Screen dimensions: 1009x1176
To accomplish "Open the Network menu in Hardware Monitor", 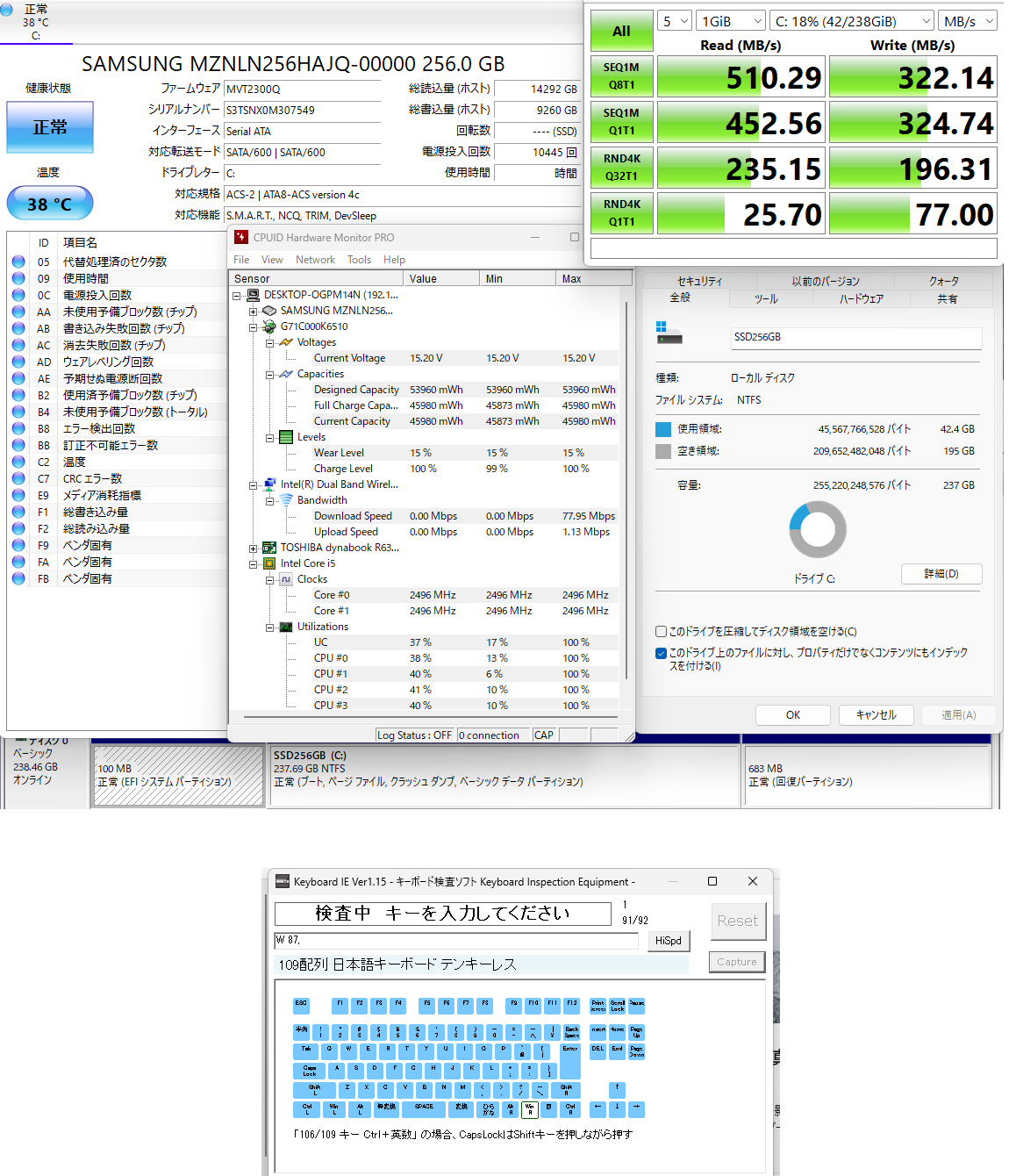I will coord(315,260).
